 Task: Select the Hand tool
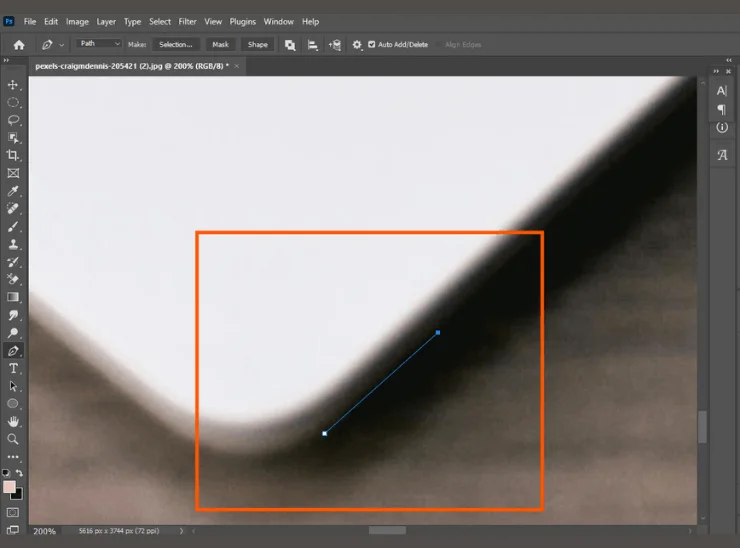[13, 422]
